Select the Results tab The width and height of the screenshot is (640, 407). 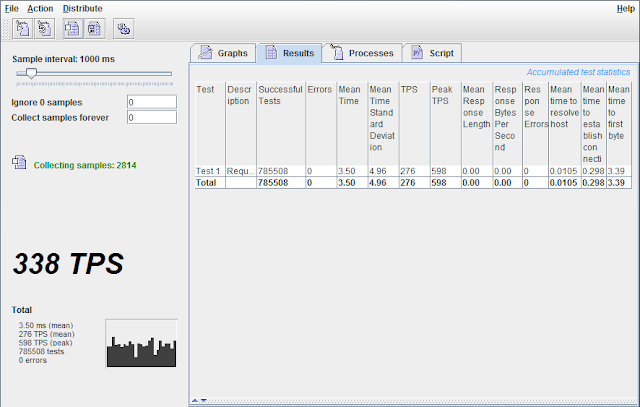tap(288, 54)
